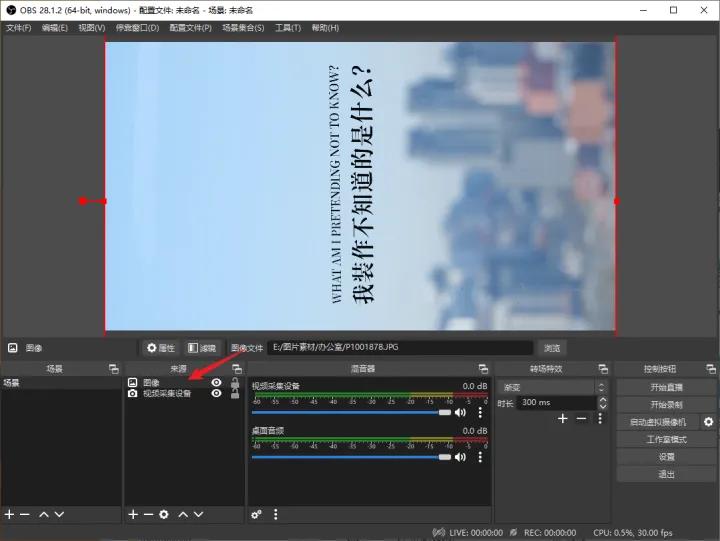Image resolution: width=720 pixels, height=541 pixels.
Task: Open virtual camera settings gear icon
Action: coord(709,422)
